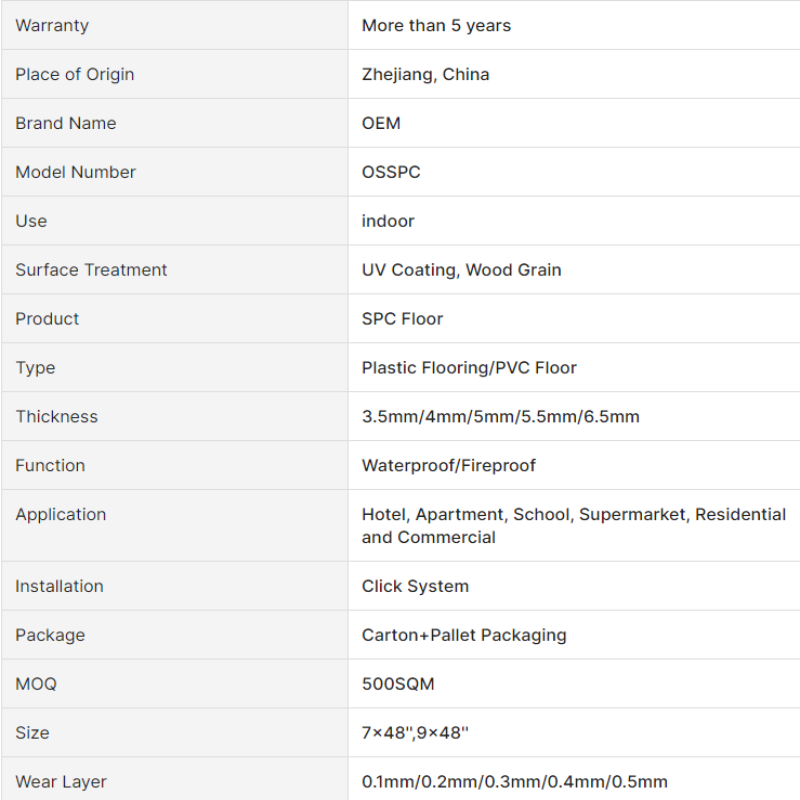The image size is (800, 800).
Task: Click the Application row description text
Action: pos(574,526)
